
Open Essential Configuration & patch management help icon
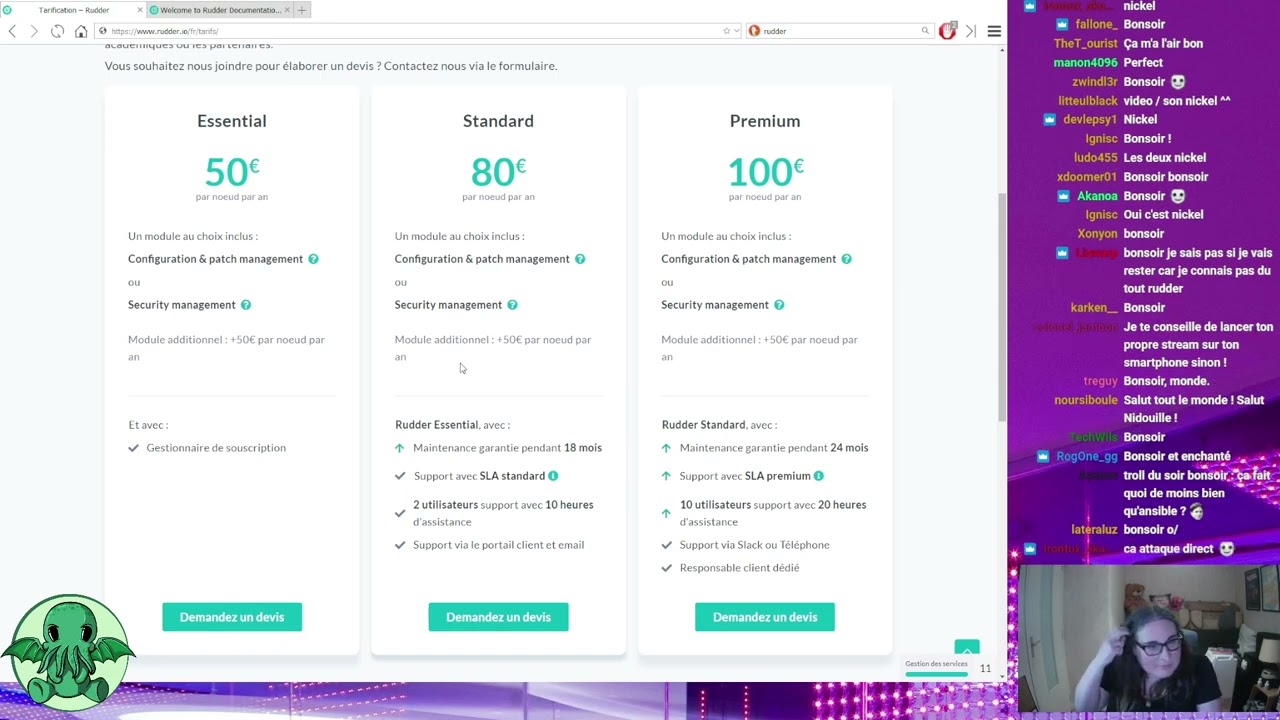click(313, 259)
